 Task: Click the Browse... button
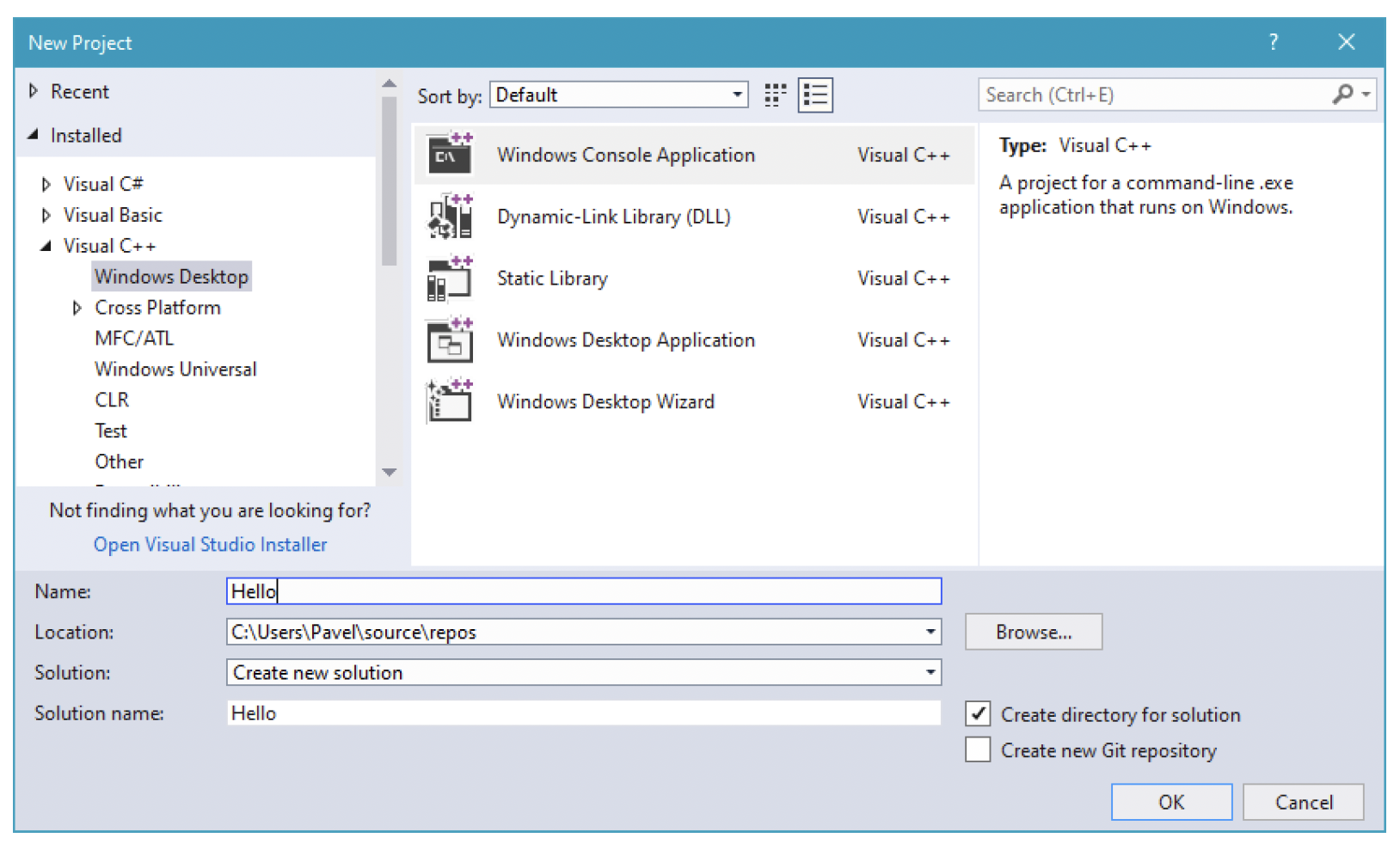pos(1034,632)
